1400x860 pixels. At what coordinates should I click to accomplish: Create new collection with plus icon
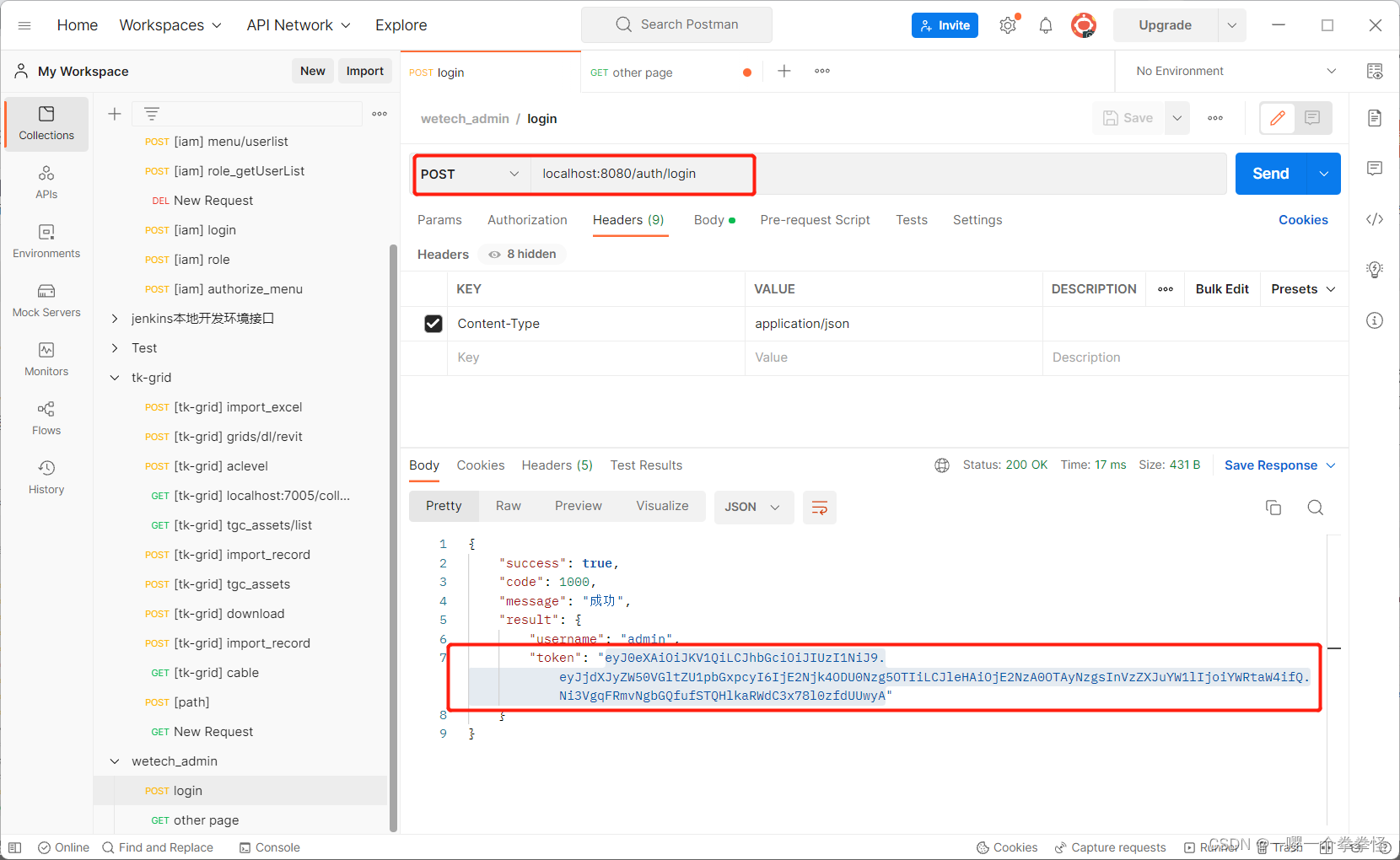coord(115,114)
